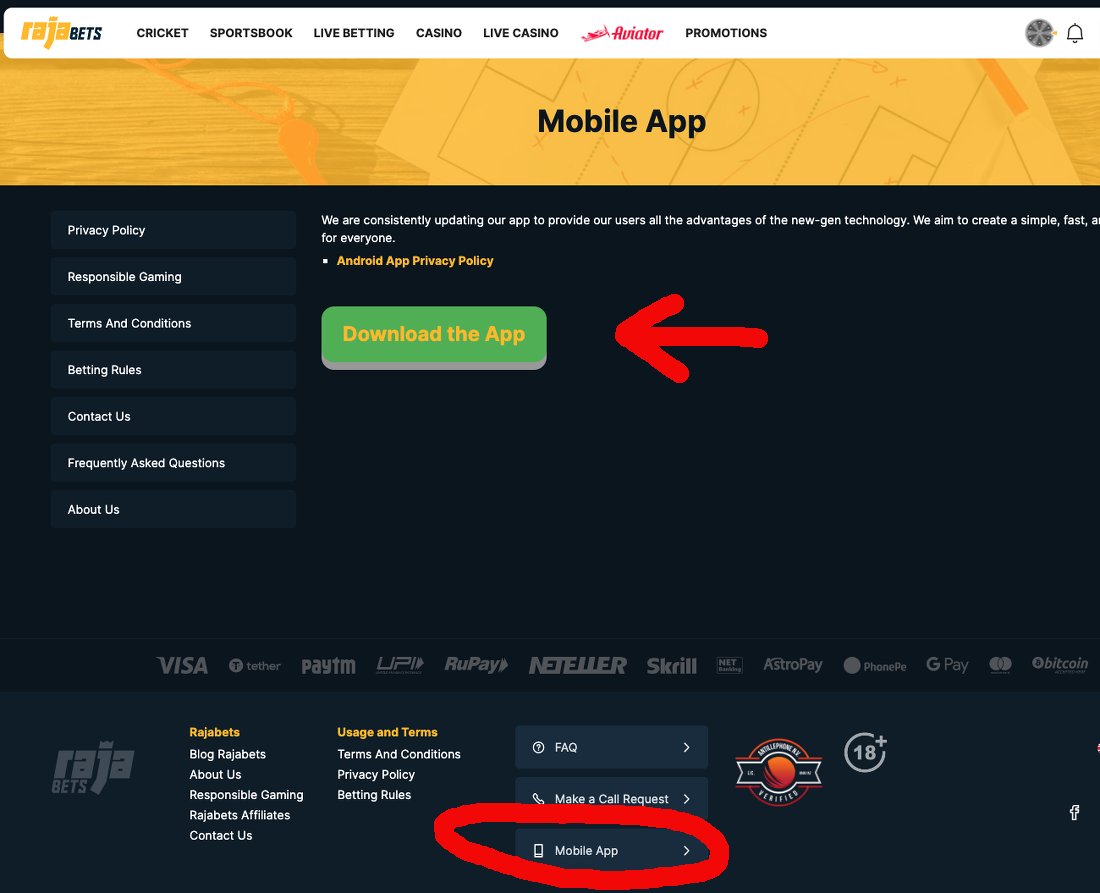
Task: Click the G Pay payment logo
Action: click(947, 664)
